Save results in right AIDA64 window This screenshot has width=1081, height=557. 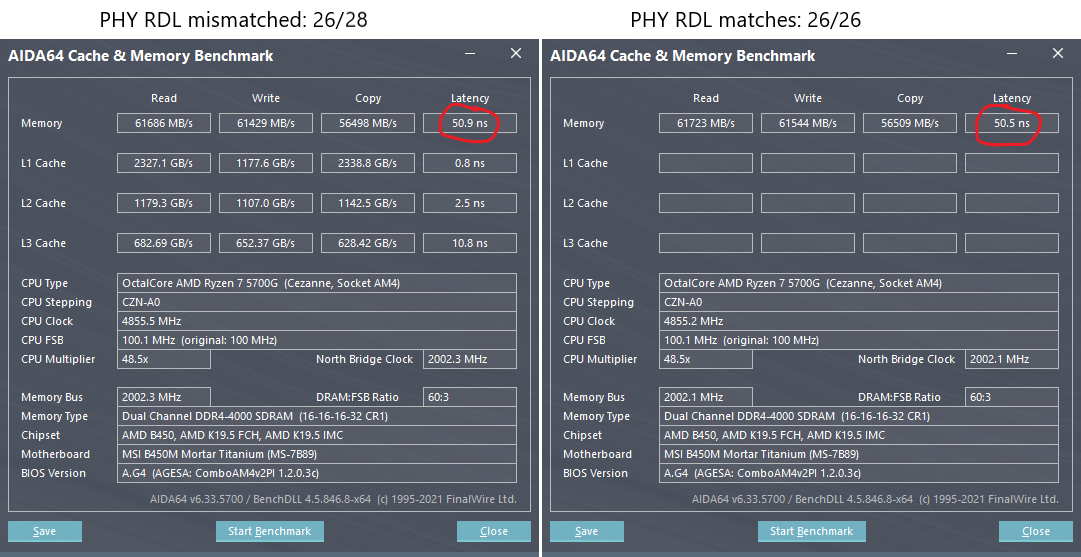click(587, 531)
